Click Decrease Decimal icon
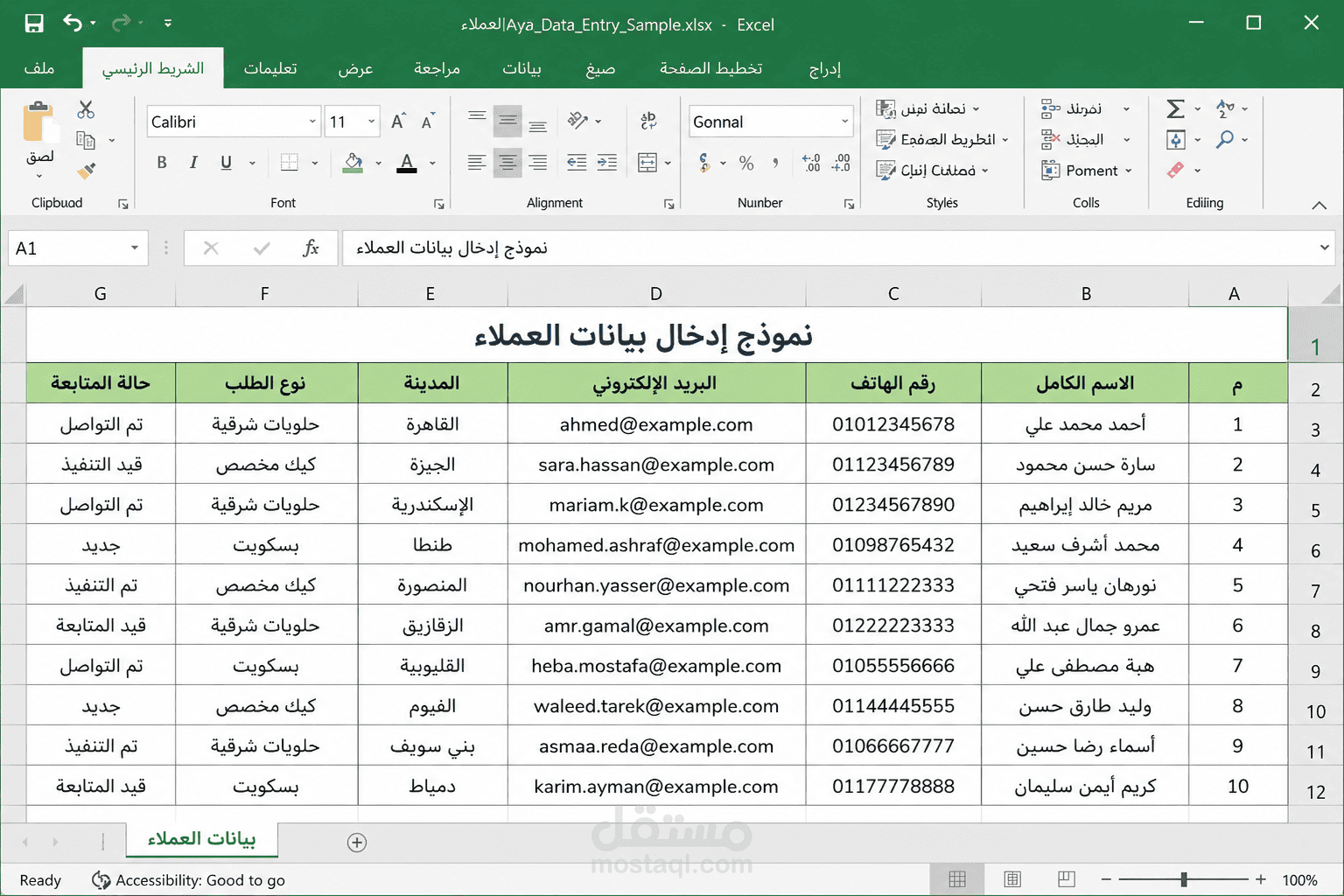The width and height of the screenshot is (1344, 896). tap(841, 163)
